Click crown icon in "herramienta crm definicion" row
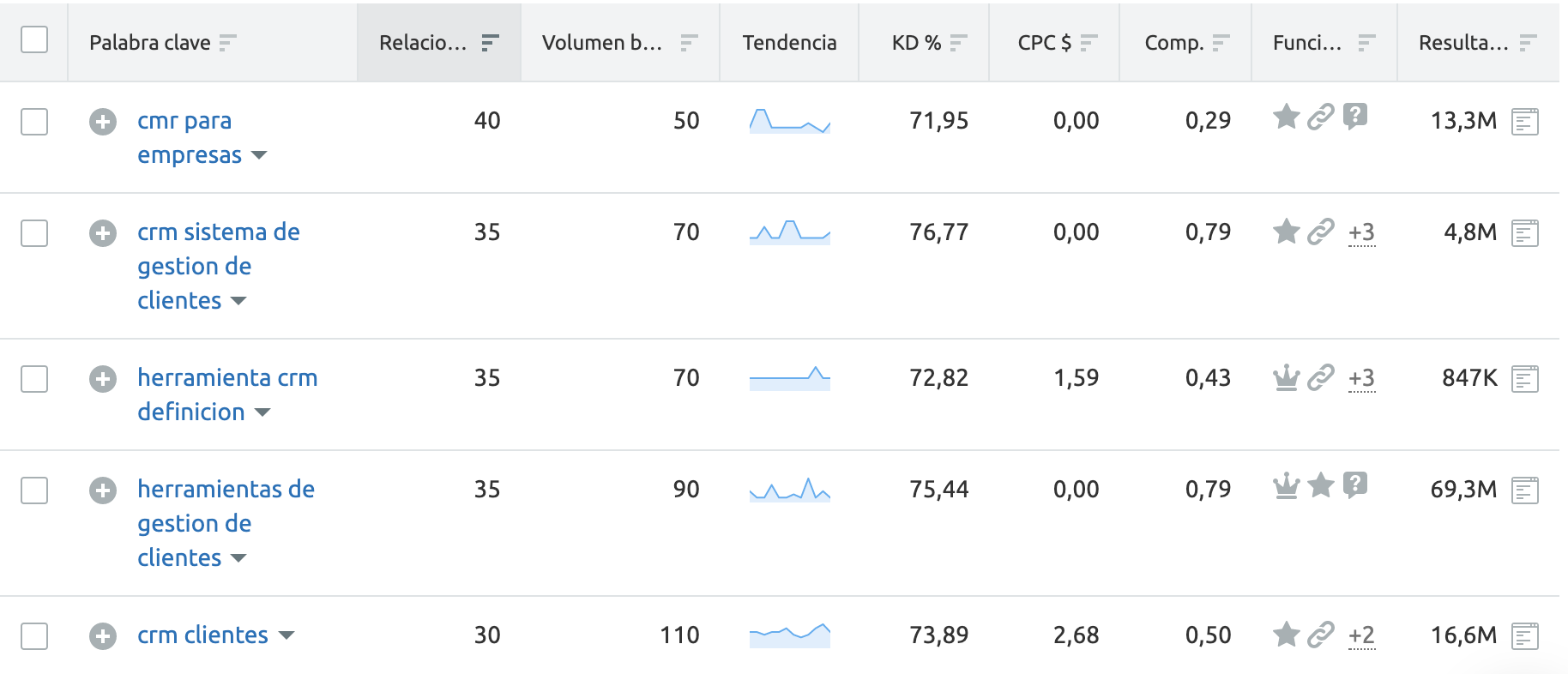 [1286, 376]
